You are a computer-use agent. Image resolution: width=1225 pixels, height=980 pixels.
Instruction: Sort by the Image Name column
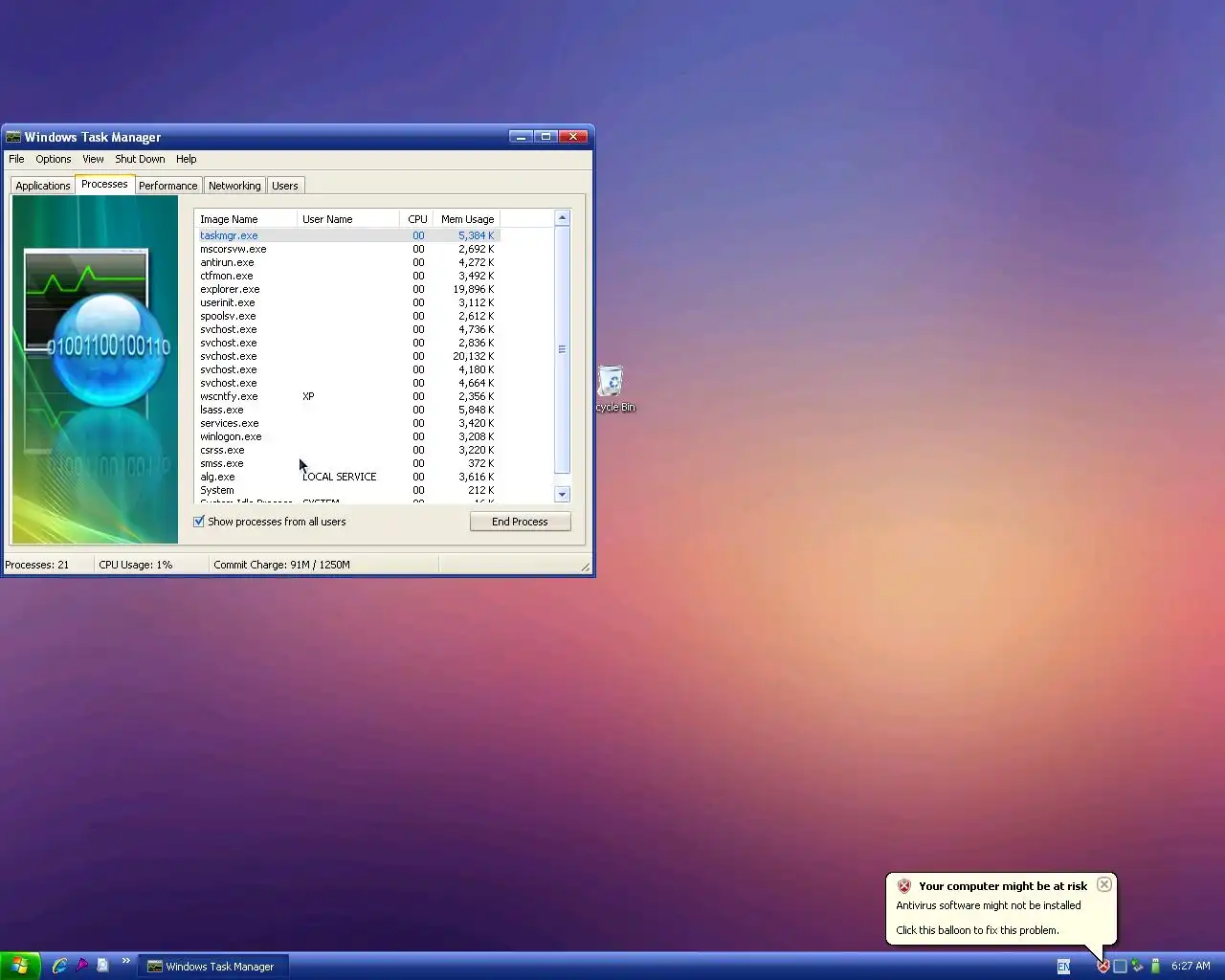click(x=245, y=219)
